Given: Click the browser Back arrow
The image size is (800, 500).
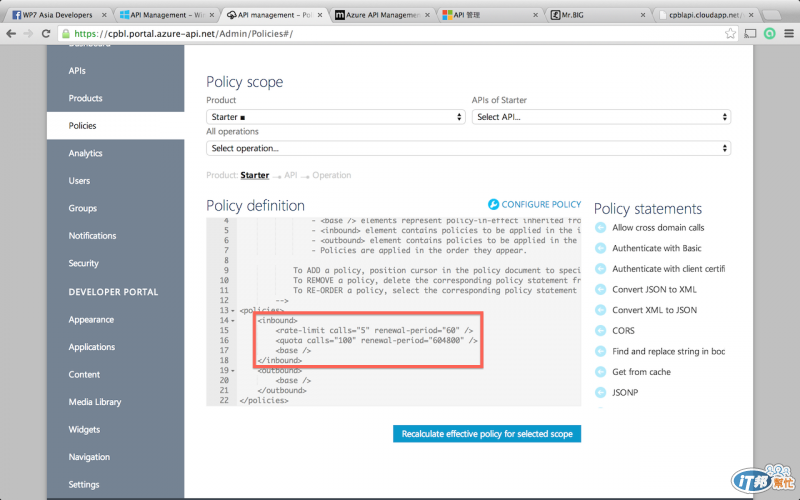Looking at the screenshot, I should point(11,34).
